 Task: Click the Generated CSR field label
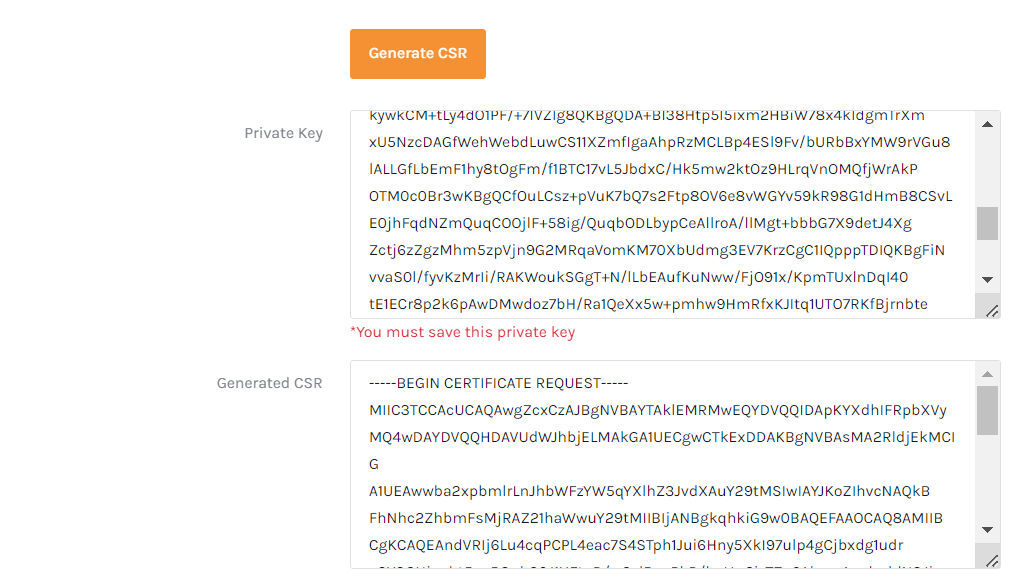(269, 383)
